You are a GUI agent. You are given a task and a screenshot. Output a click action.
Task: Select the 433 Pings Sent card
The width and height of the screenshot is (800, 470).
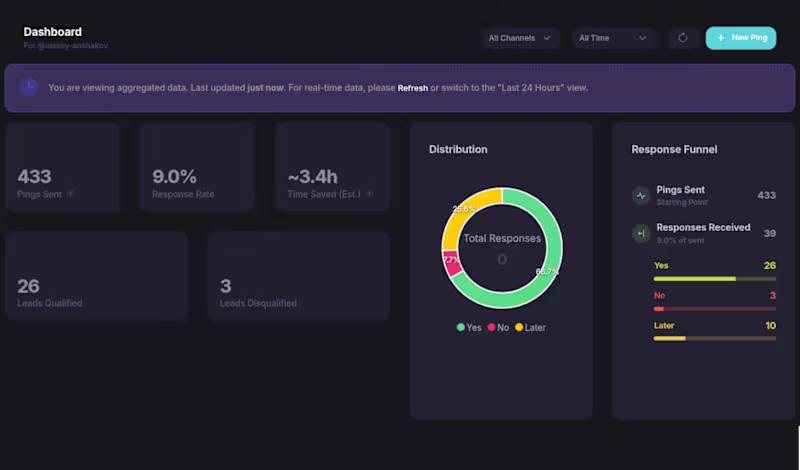62,167
